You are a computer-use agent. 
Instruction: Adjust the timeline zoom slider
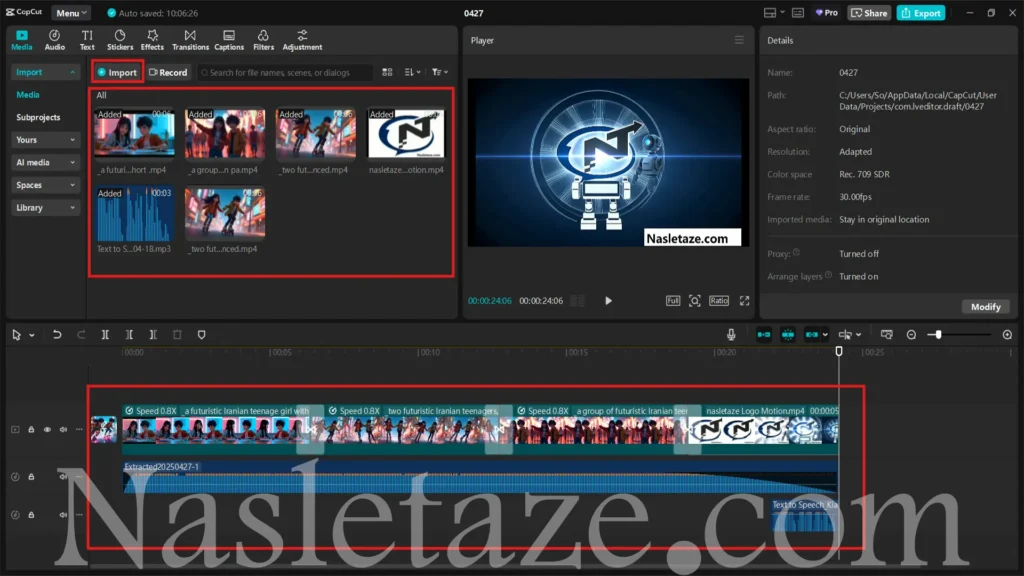click(x=938, y=335)
